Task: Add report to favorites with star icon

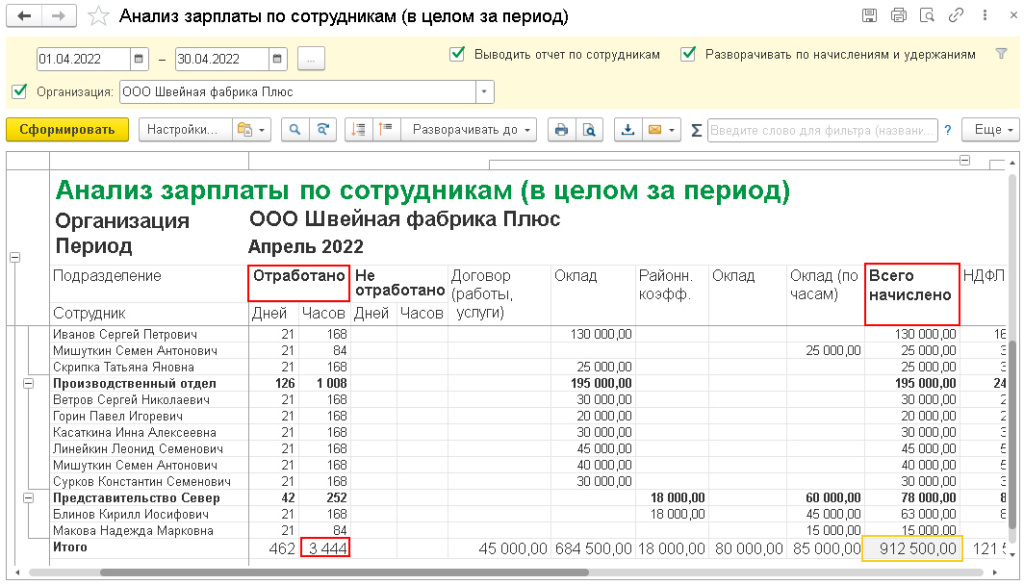Action: coord(98,16)
